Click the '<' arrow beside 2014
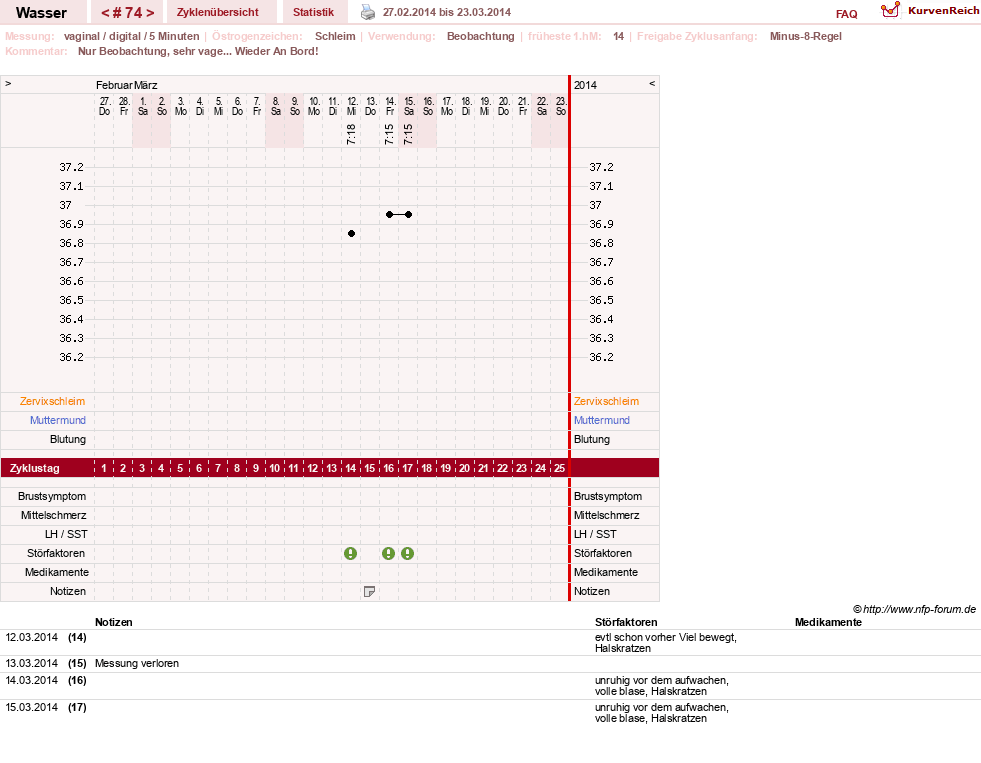The height and width of the screenshot is (763, 981). click(652, 83)
